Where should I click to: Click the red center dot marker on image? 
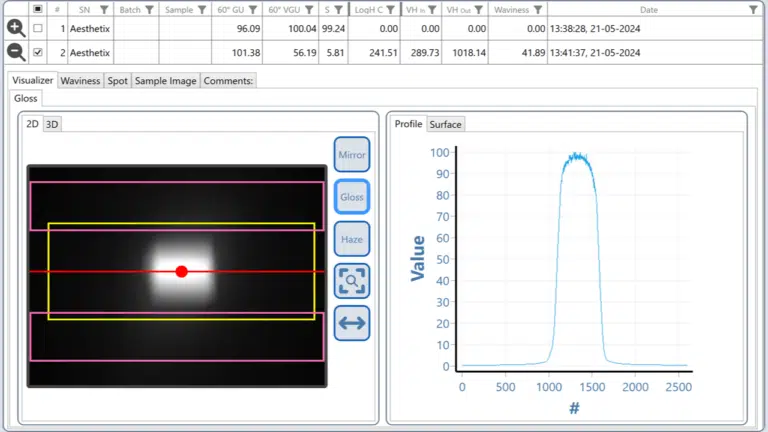pos(181,272)
